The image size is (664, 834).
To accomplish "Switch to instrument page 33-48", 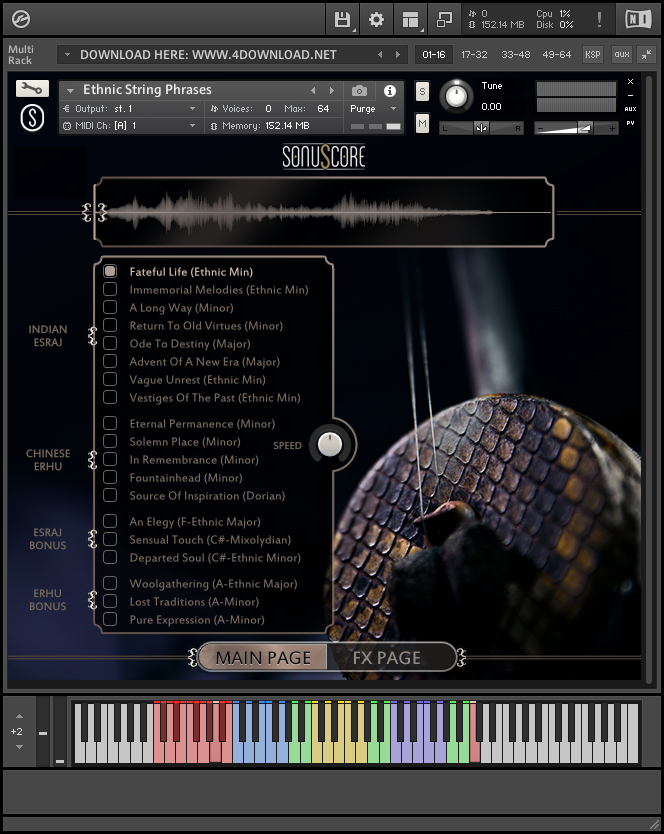I will [516, 54].
